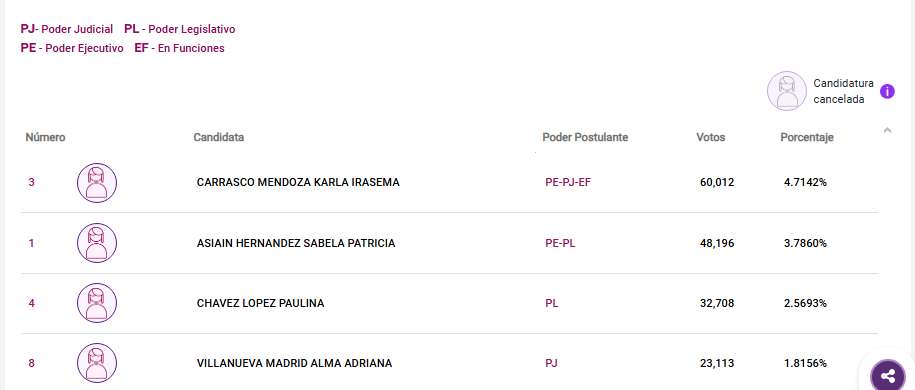Sort by the Votos column header

(x=710, y=137)
